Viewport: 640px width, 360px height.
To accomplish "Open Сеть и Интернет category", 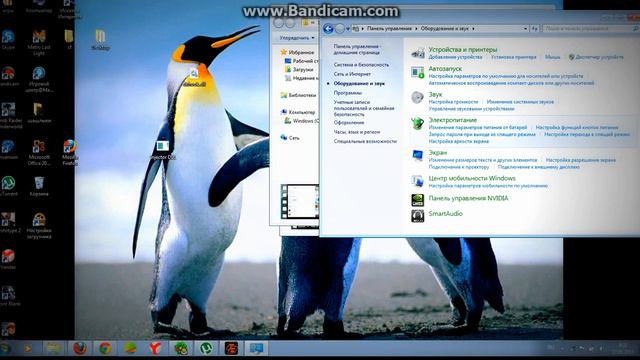I will point(352,74).
